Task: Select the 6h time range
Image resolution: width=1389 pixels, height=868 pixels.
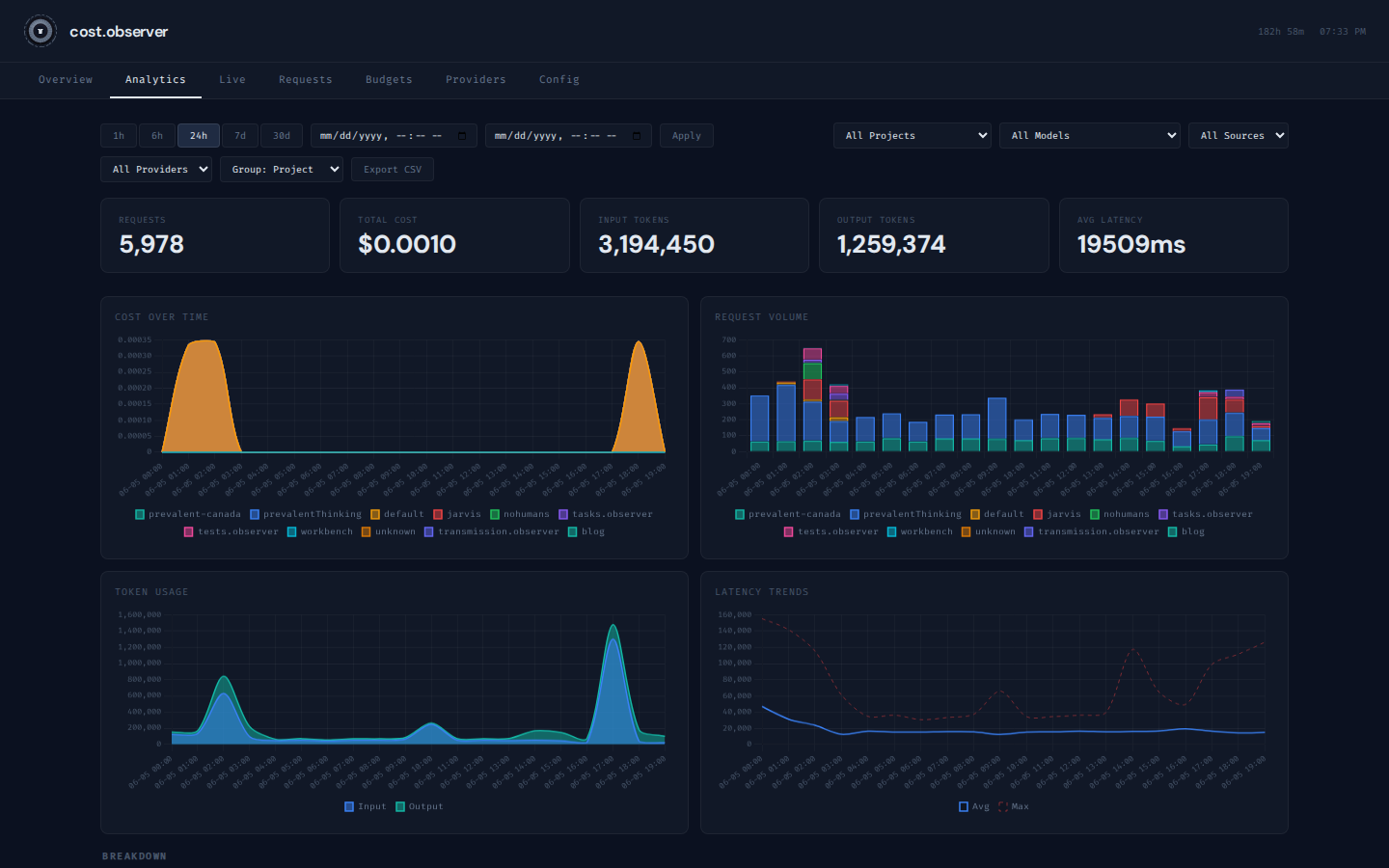Action: [x=157, y=136]
